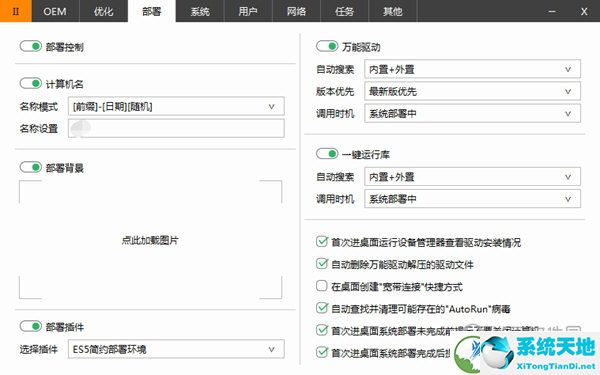Toggle 首次进桌面系统部署完成后 checkbox
This screenshot has height=375, width=600.
coord(322,352)
